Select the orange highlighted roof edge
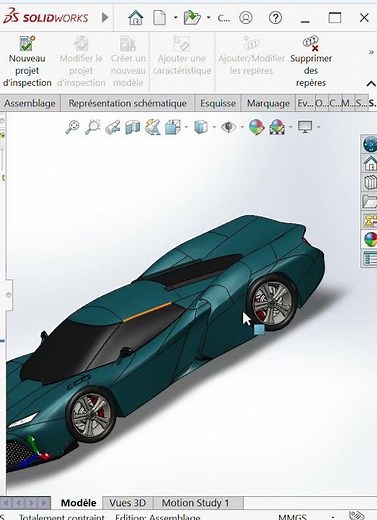The image size is (377, 520). pyautogui.click(x=147, y=312)
